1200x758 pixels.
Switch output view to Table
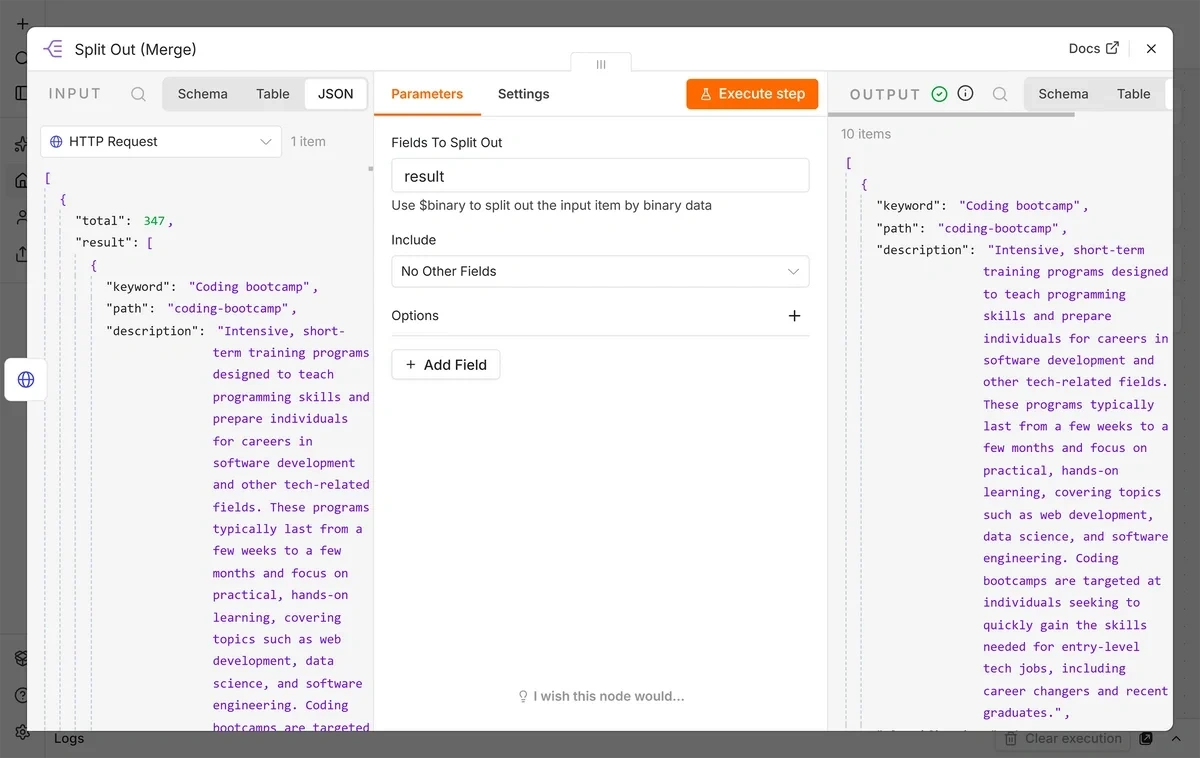tap(1134, 94)
